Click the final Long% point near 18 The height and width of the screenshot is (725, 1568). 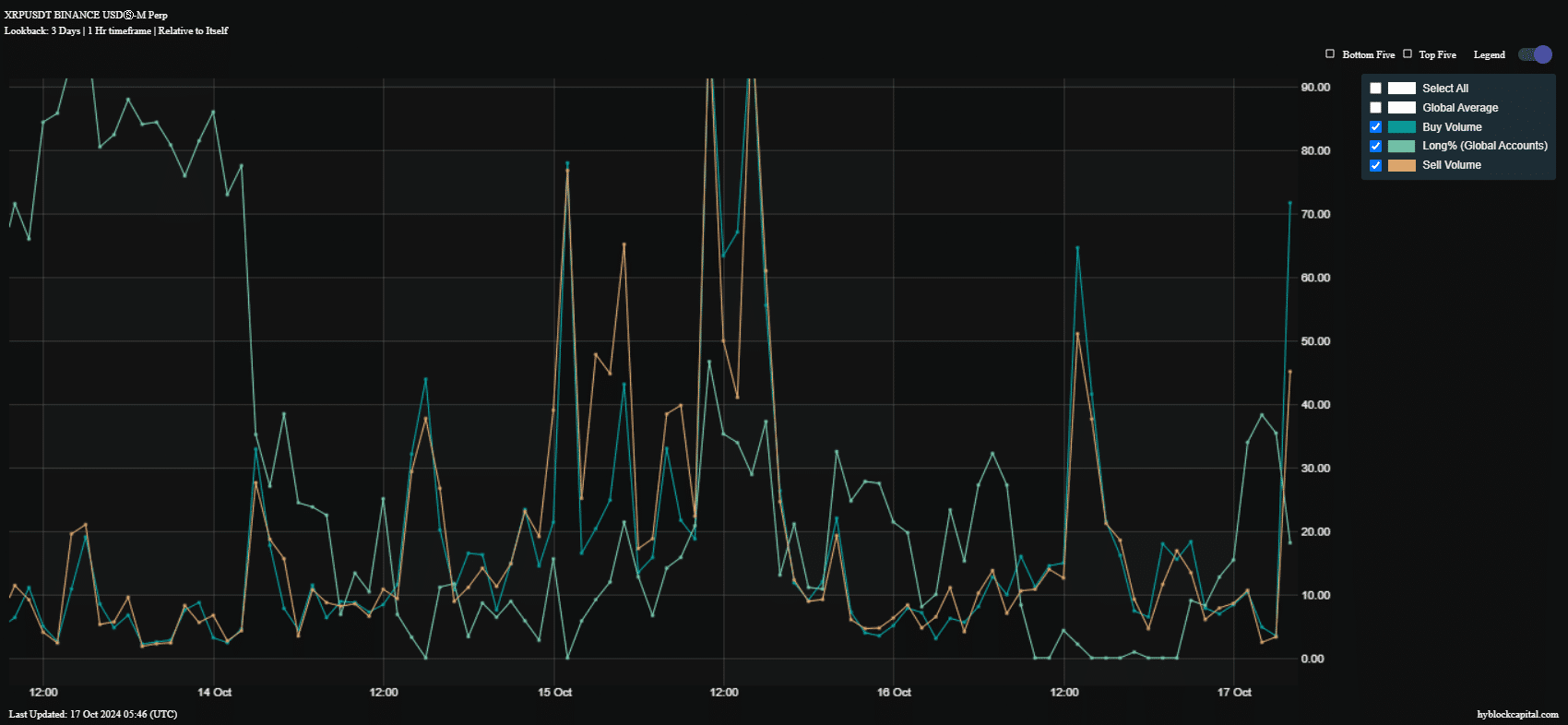pyautogui.click(x=1290, y=542)
